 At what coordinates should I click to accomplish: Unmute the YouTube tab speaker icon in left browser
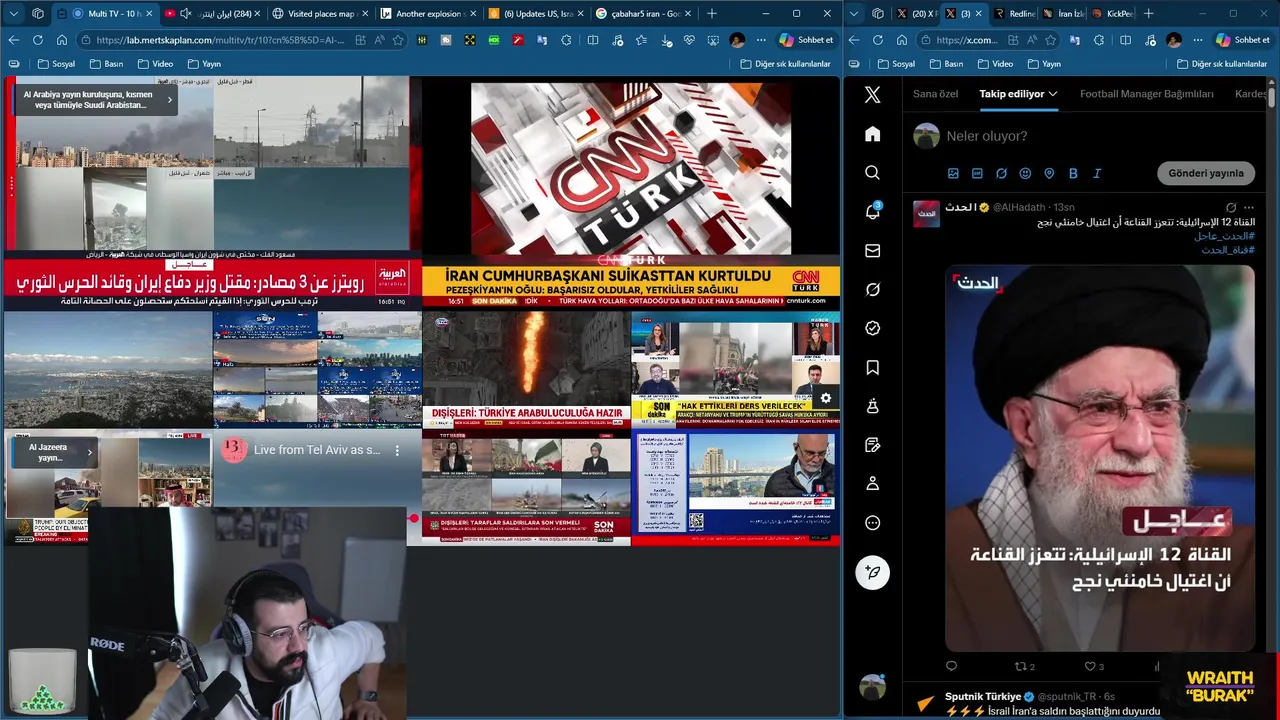pyautogui.click(x=186, y=13)
